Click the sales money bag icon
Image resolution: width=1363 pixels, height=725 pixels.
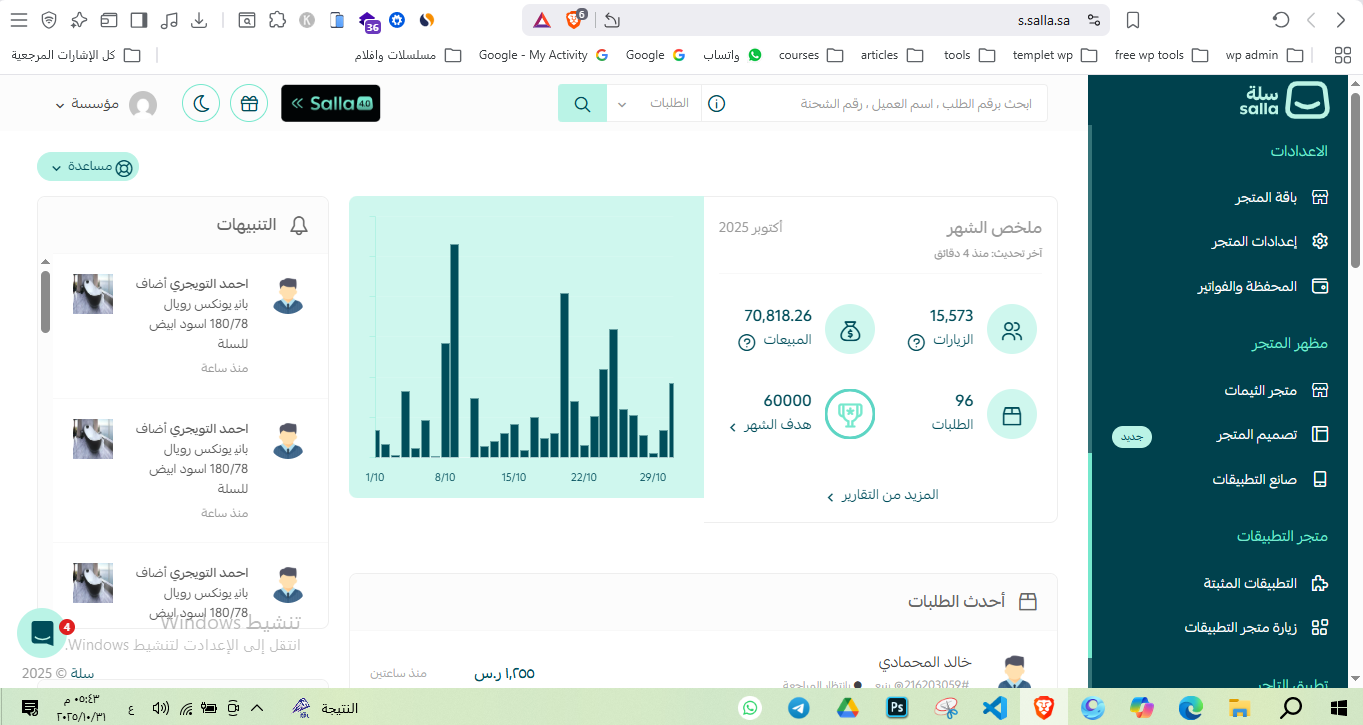[850, 329]
